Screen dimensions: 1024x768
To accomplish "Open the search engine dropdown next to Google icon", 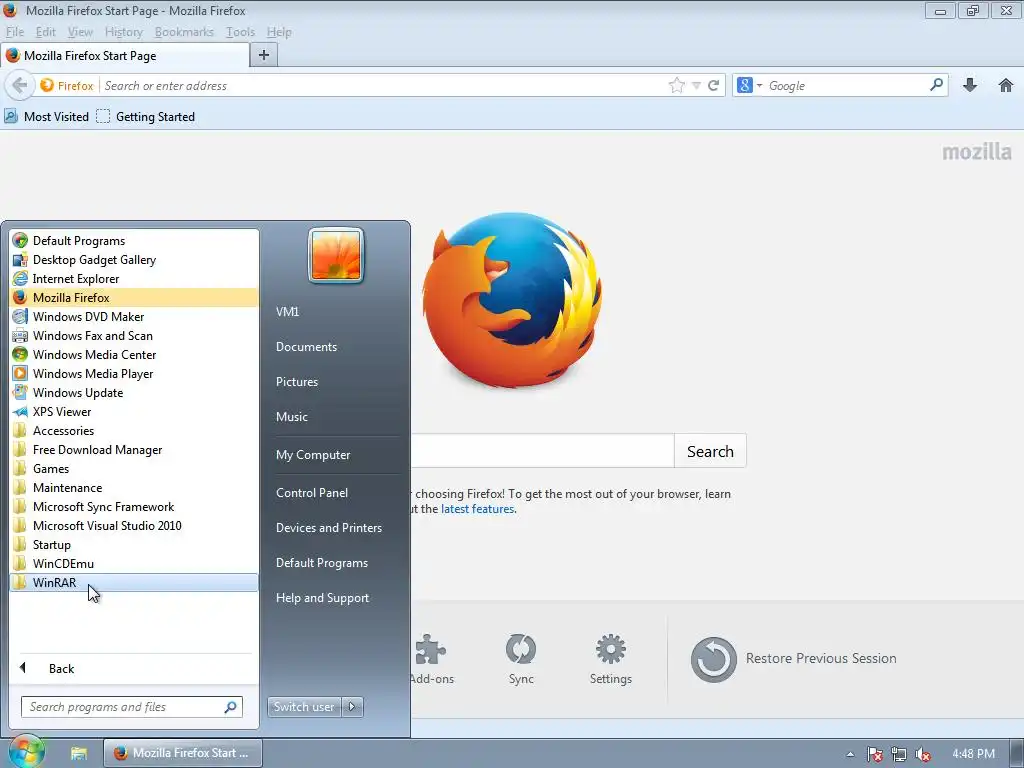I will (x=760, y=86).
